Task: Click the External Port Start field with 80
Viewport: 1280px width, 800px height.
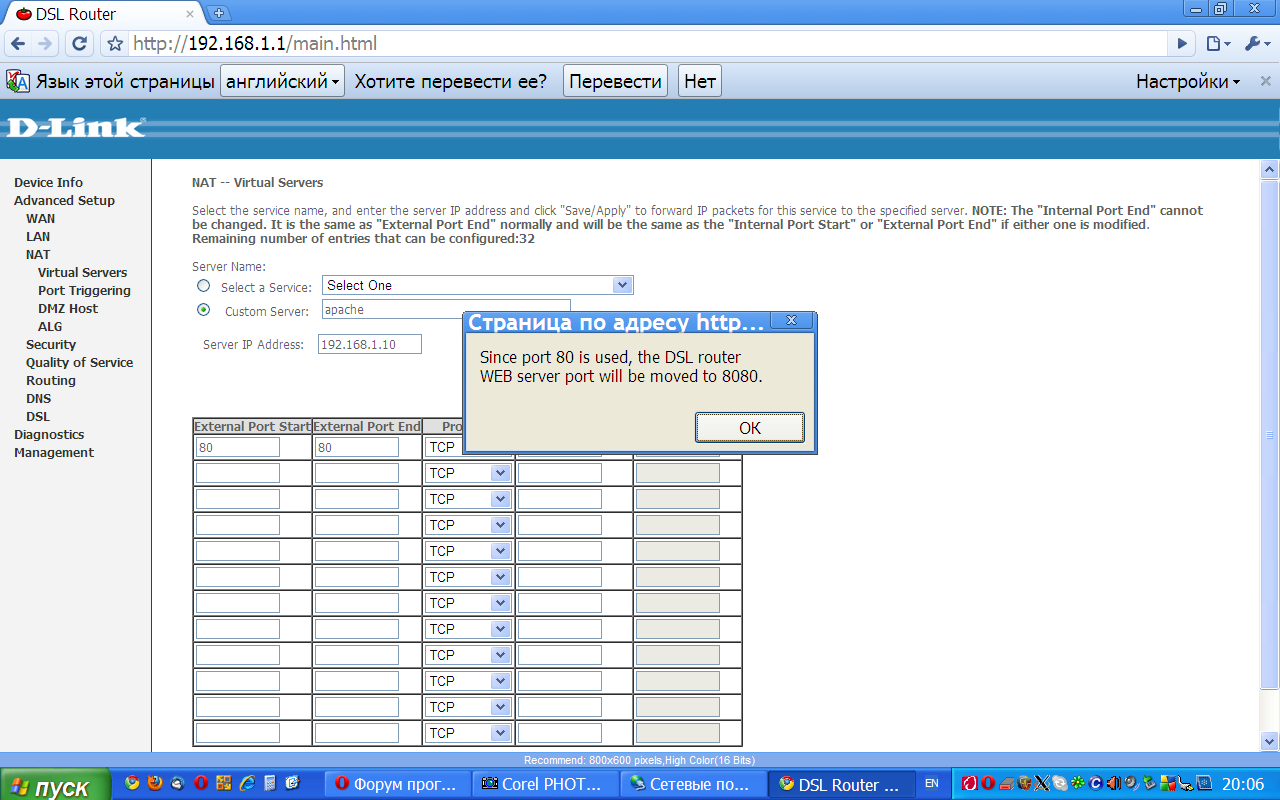Action: [x=238, y=448]
